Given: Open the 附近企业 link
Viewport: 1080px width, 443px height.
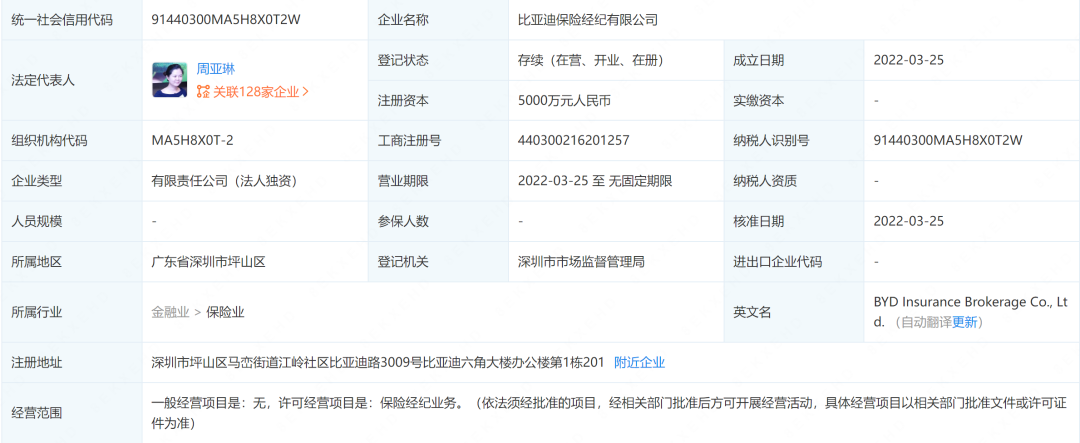Looking at the screenshot, I should point(639,362).
